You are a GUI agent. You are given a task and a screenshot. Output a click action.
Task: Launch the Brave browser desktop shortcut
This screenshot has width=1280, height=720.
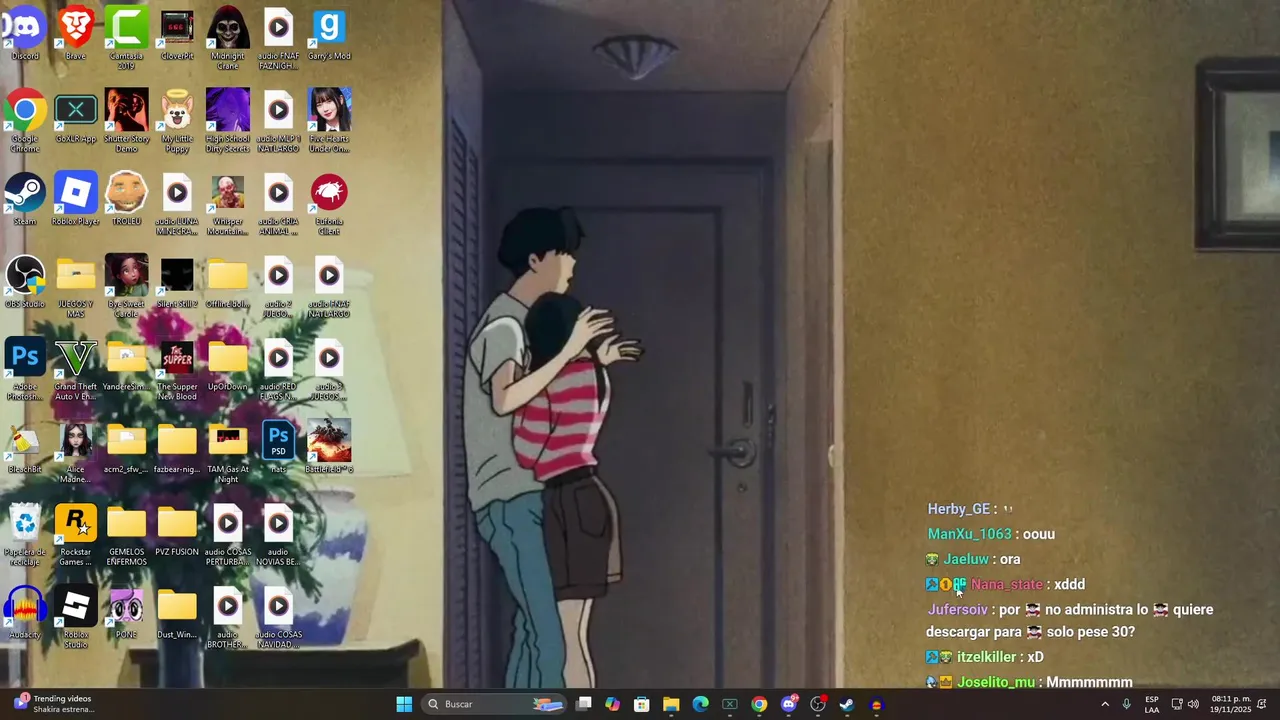point(76,35)
